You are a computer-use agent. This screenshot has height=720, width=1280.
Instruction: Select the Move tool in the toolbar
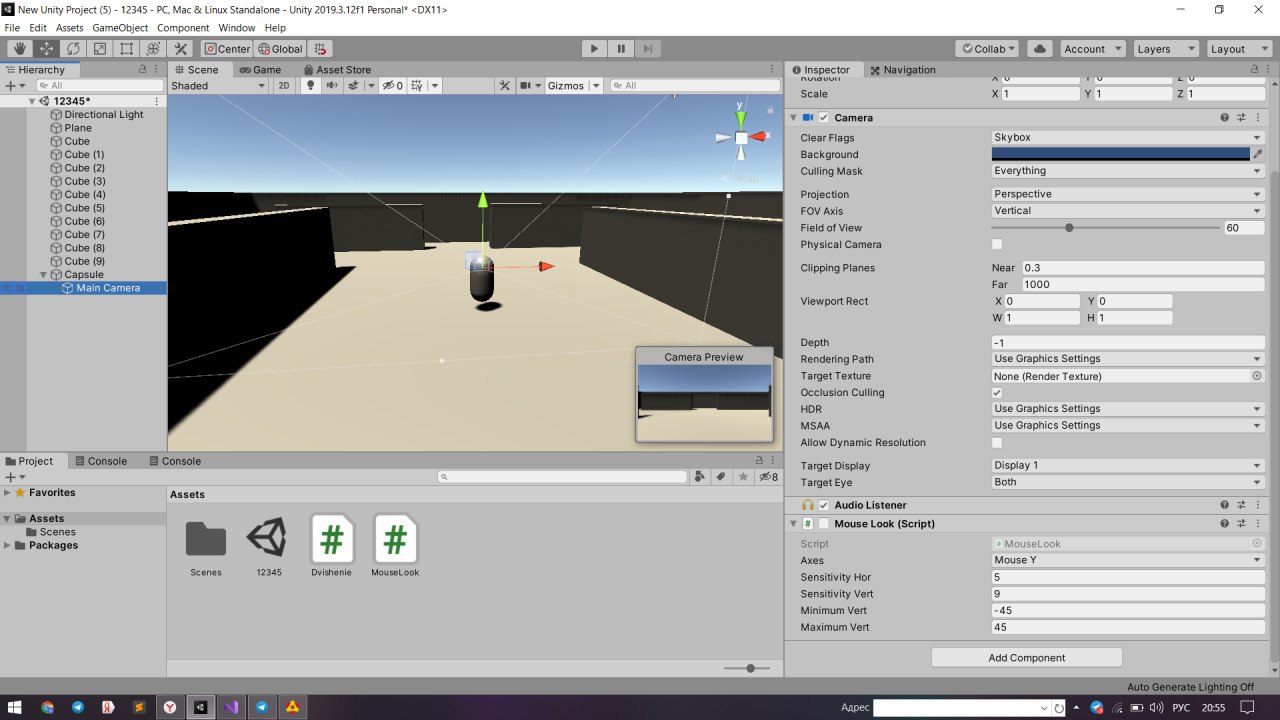tap(47, 48)
